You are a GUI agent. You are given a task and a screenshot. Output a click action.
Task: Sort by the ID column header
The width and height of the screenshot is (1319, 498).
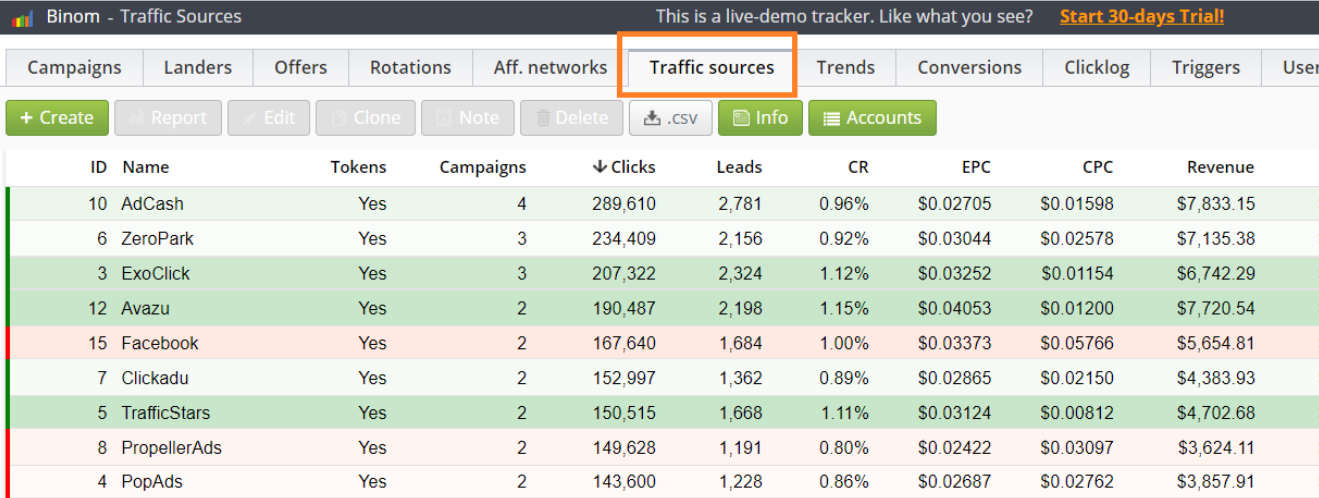(98, 167)
